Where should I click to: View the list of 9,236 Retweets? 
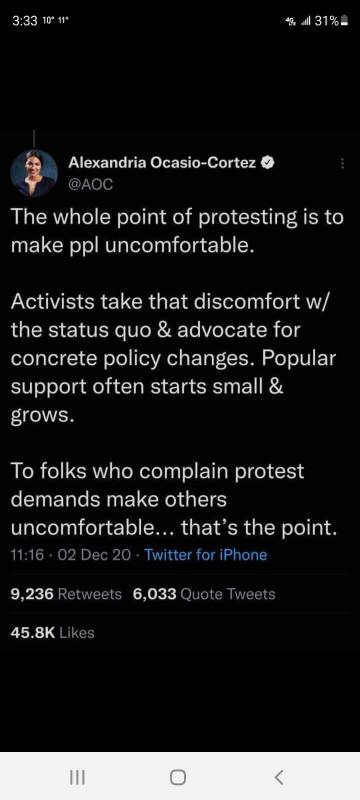66,594
